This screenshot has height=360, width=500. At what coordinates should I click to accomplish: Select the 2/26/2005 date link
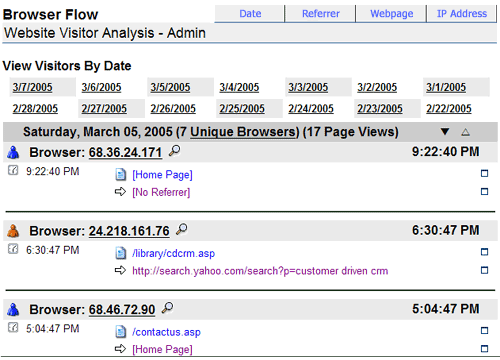click(x=173, y=109)
